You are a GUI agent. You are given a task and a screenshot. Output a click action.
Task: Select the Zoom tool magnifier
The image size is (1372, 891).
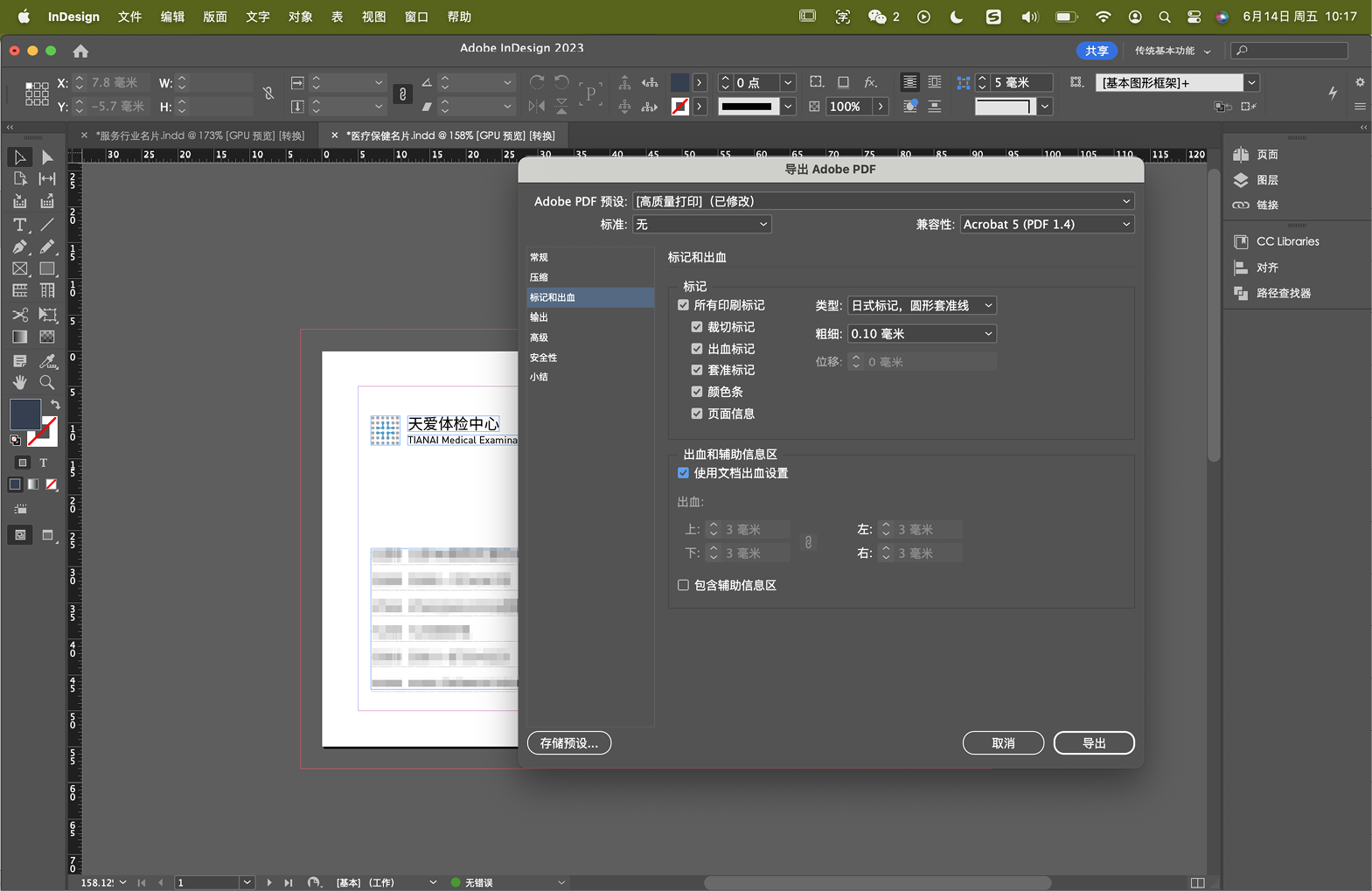coord(47,383)
